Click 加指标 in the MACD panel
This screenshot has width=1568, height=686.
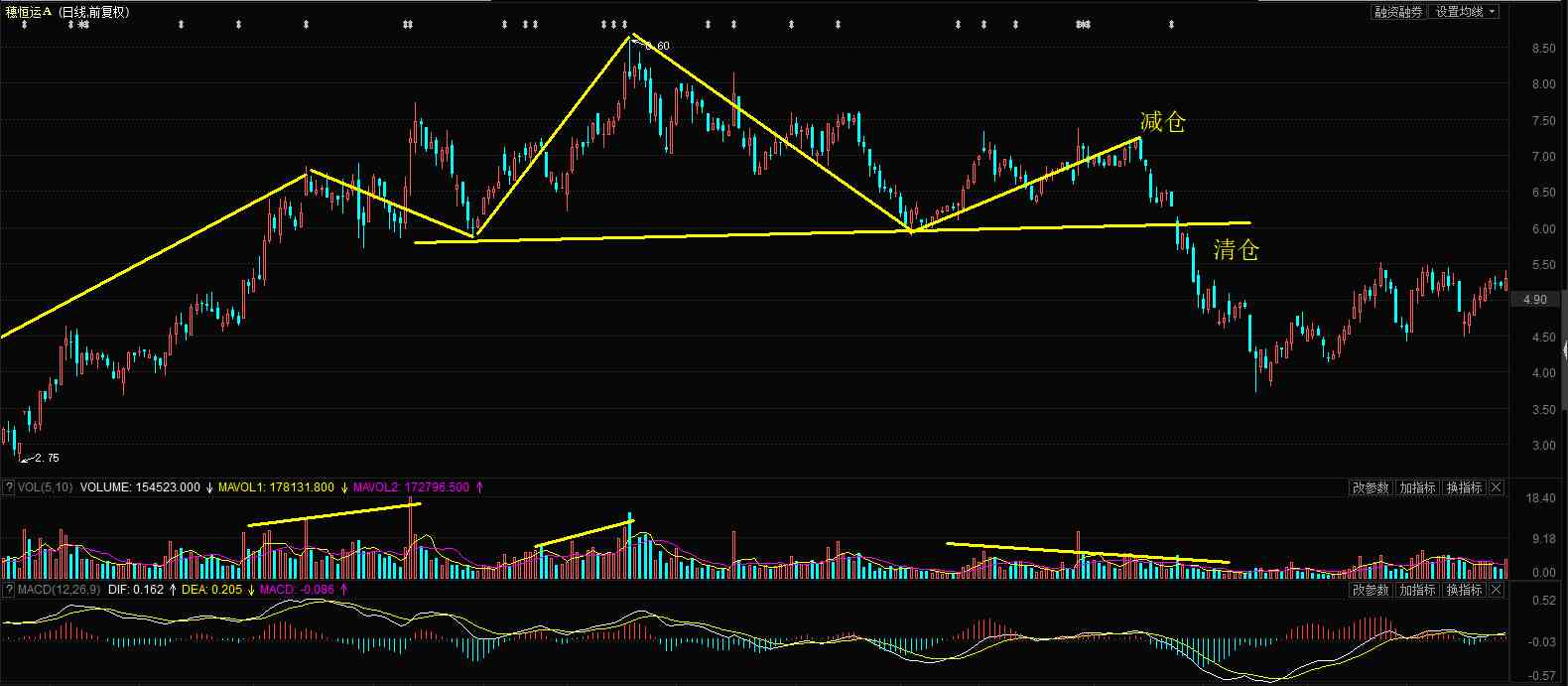pos(1417,590)
